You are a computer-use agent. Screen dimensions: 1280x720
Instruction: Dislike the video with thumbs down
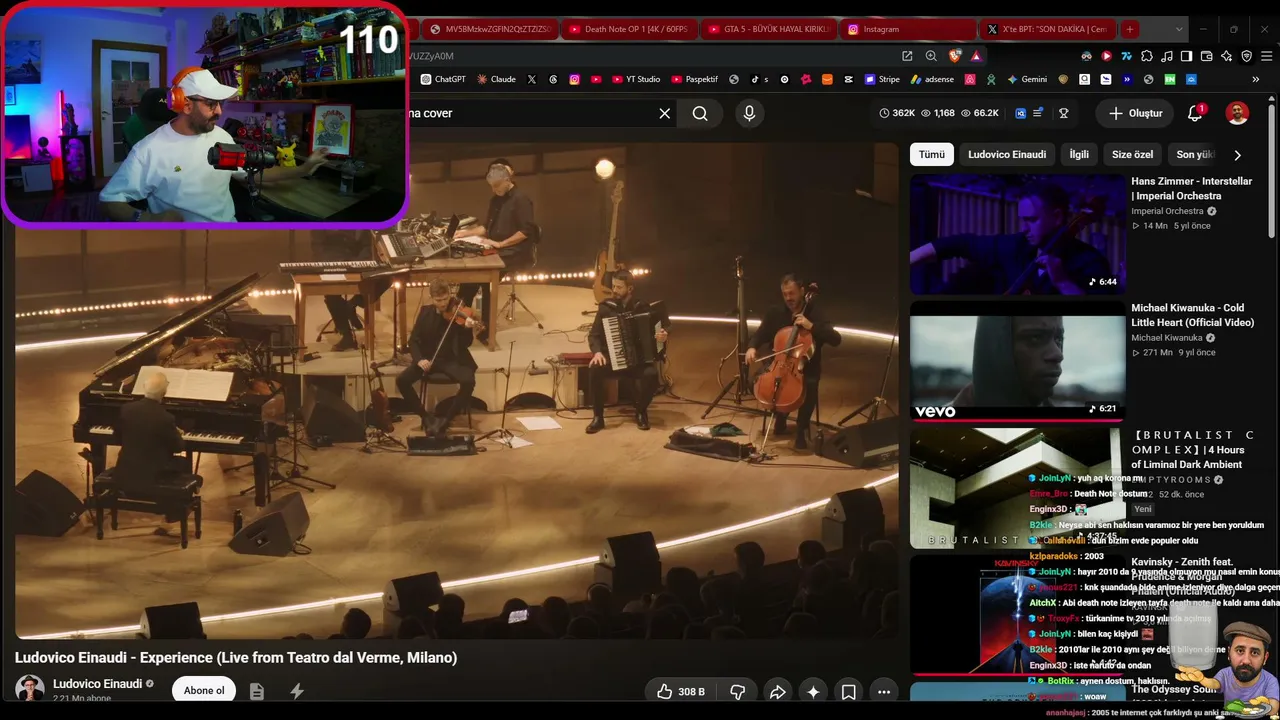[738, 691]
